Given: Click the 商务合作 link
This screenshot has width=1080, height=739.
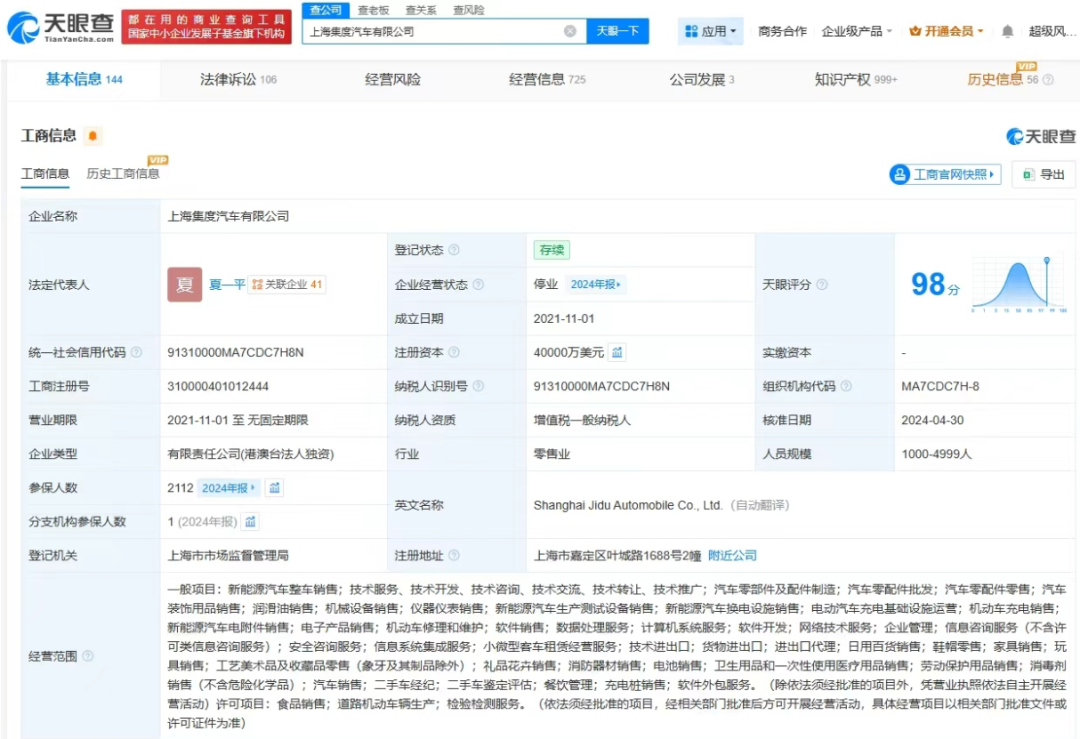Looking at the screenshot, I should 782,31.
